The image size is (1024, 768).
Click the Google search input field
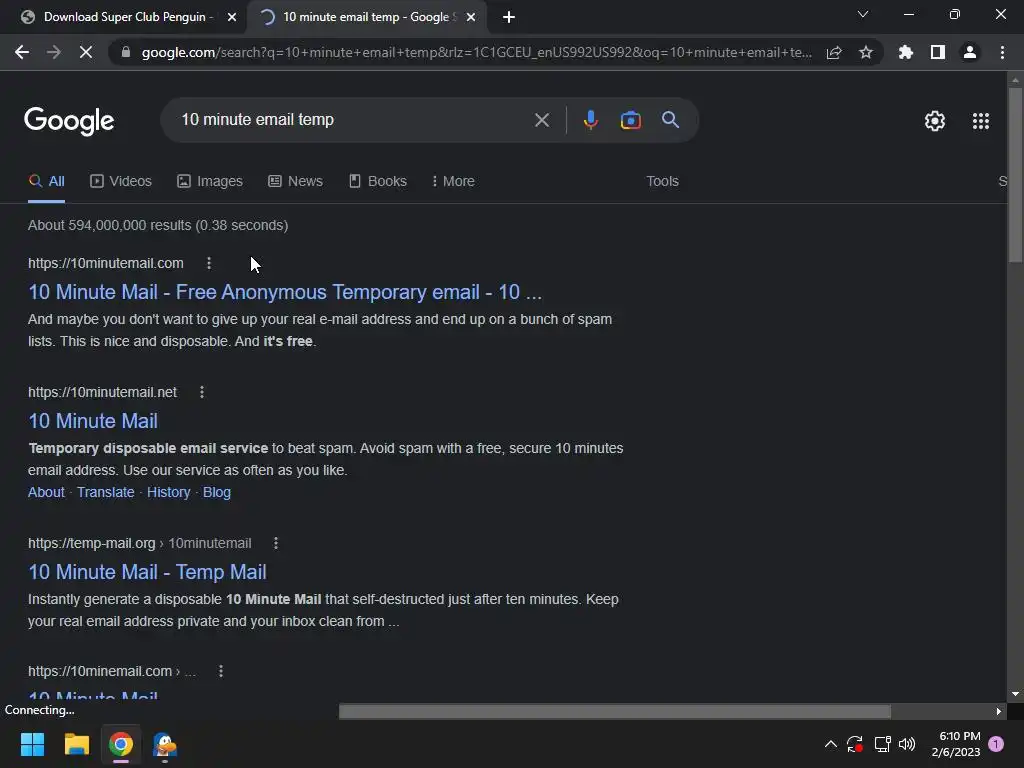353,120
